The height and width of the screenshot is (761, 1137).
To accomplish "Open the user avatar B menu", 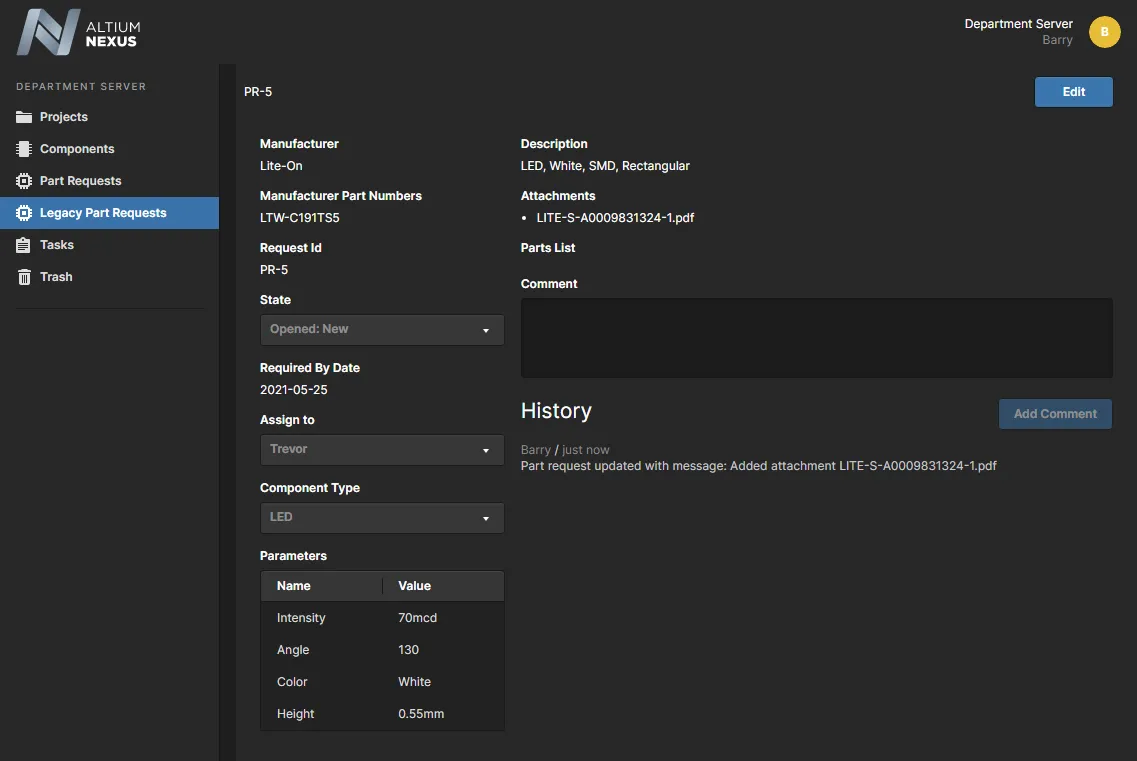I will (1104, 32).
